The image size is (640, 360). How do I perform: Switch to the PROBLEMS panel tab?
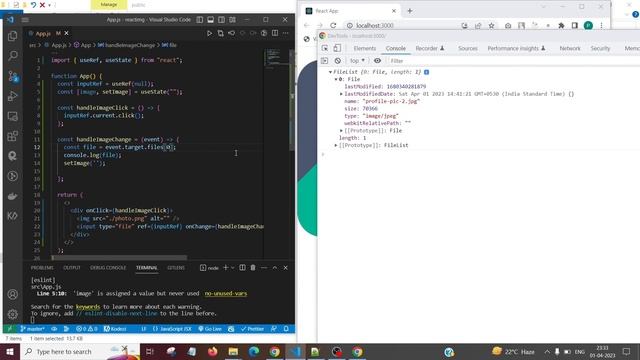(42, 268)
